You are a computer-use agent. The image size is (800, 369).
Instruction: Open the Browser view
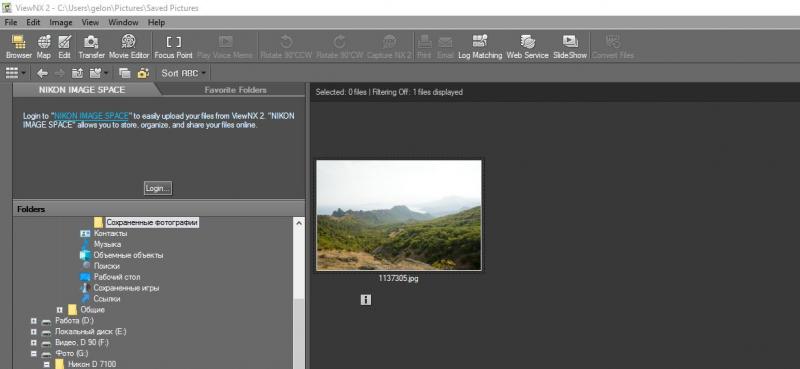(x=19, y=47)
